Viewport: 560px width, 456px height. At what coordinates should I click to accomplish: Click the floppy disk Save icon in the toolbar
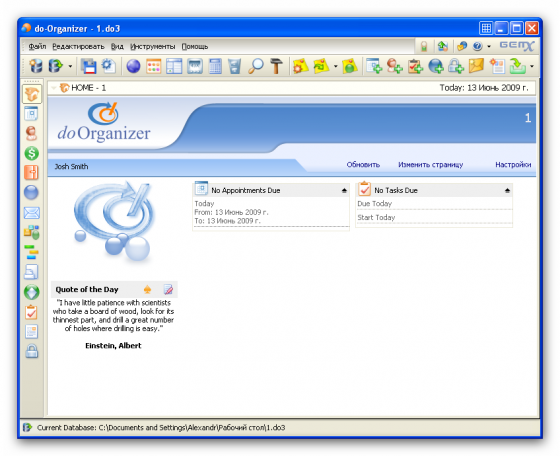pos(89,66)
